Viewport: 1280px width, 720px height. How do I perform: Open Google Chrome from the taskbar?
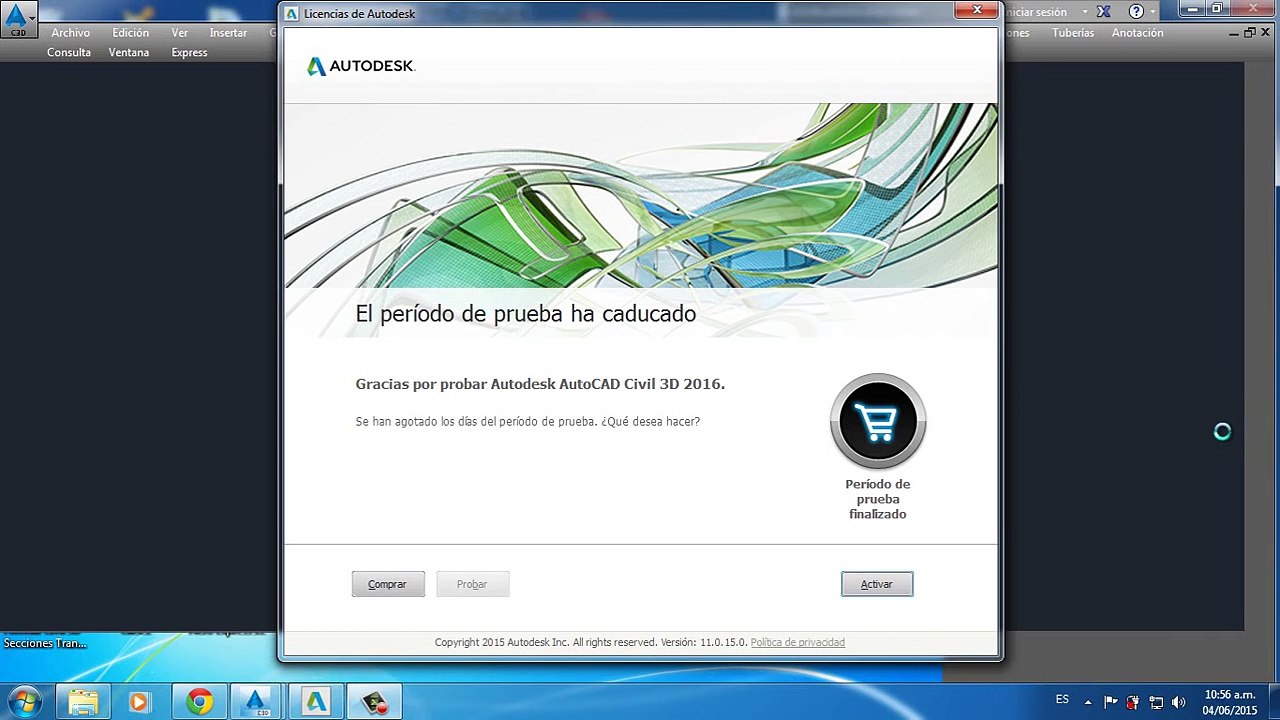[x=200, y=702]
